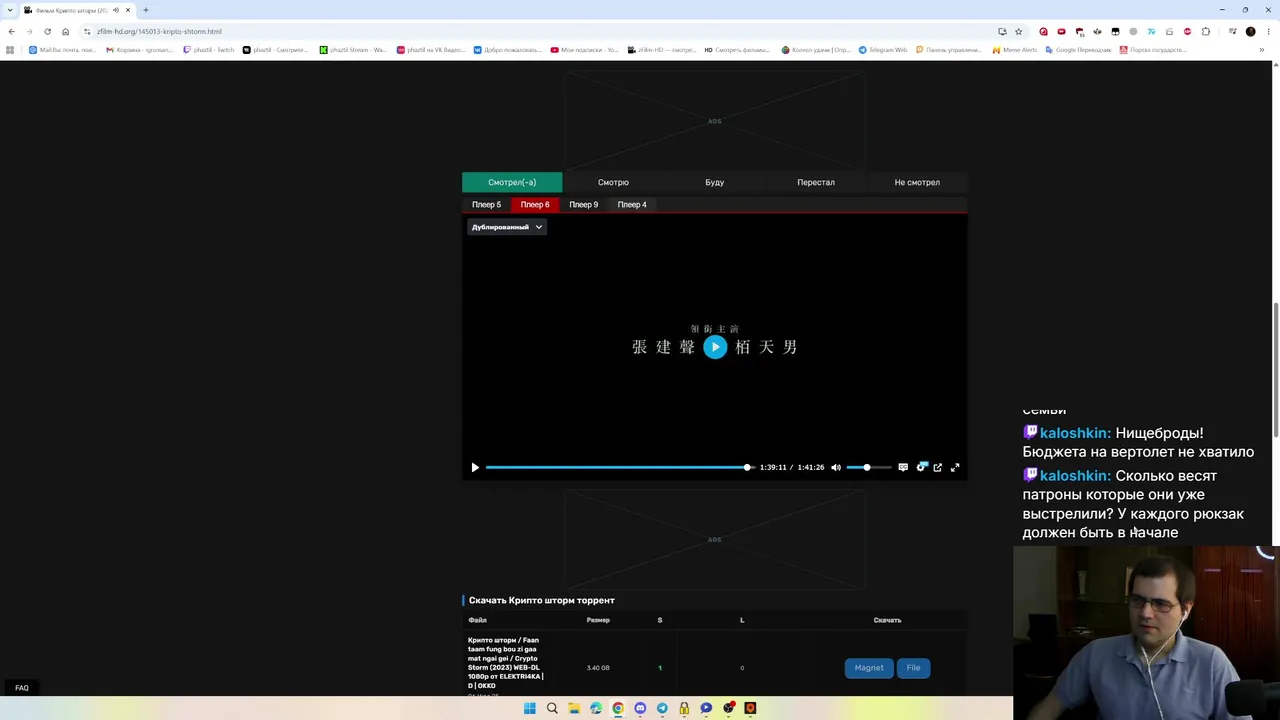Open the Дублированный voice-over dropdown
Image resolution: width=1280 pixels, height=720 pixels.
(x=506, y=227)
